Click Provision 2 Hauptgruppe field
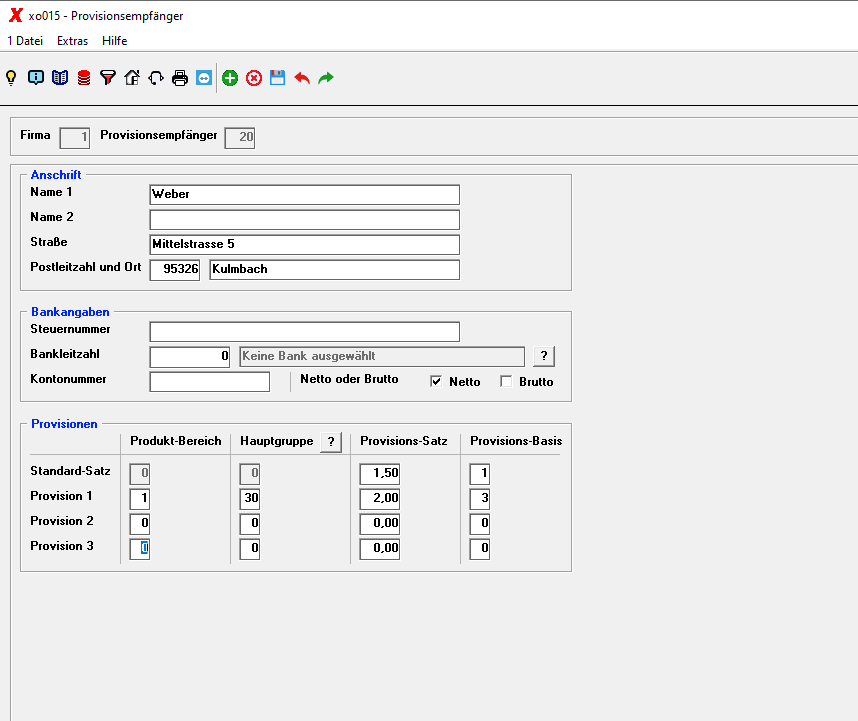Screen dimensions: 858x721 pos(250,524)
